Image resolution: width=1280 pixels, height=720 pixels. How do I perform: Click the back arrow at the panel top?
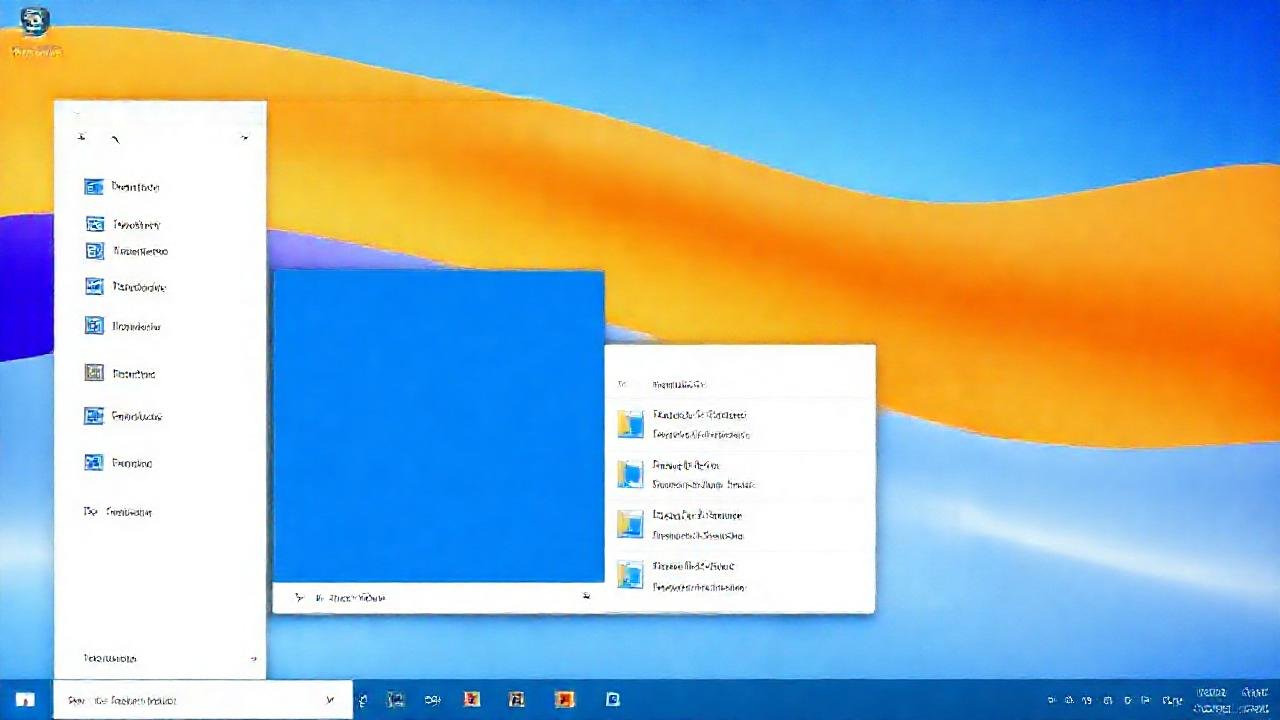[x=80, y=137]
